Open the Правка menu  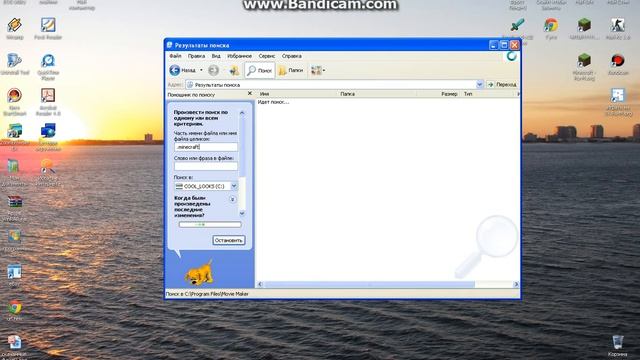coord(196,56)
